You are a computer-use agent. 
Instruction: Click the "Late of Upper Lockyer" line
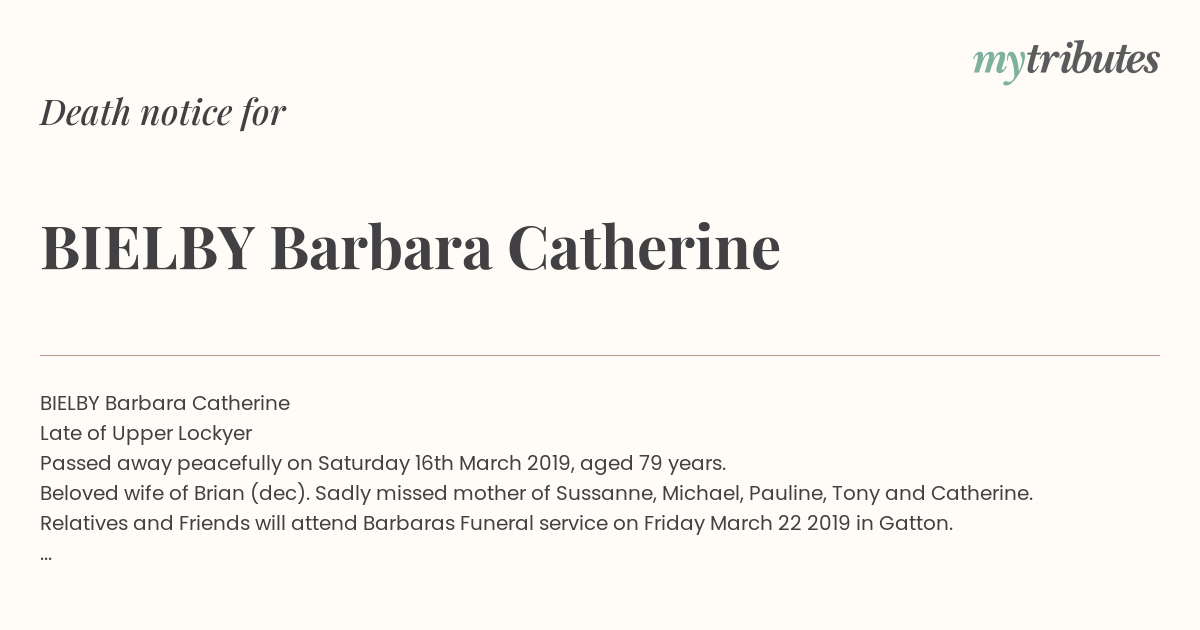pos(146,433)
